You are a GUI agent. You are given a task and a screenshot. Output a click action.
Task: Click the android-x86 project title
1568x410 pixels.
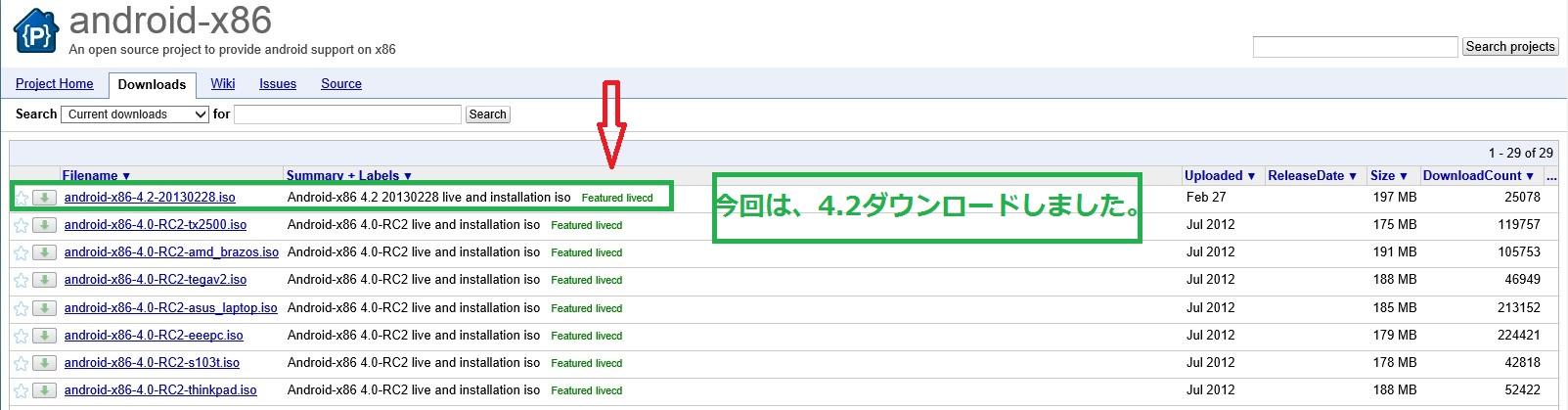(170, 20)
